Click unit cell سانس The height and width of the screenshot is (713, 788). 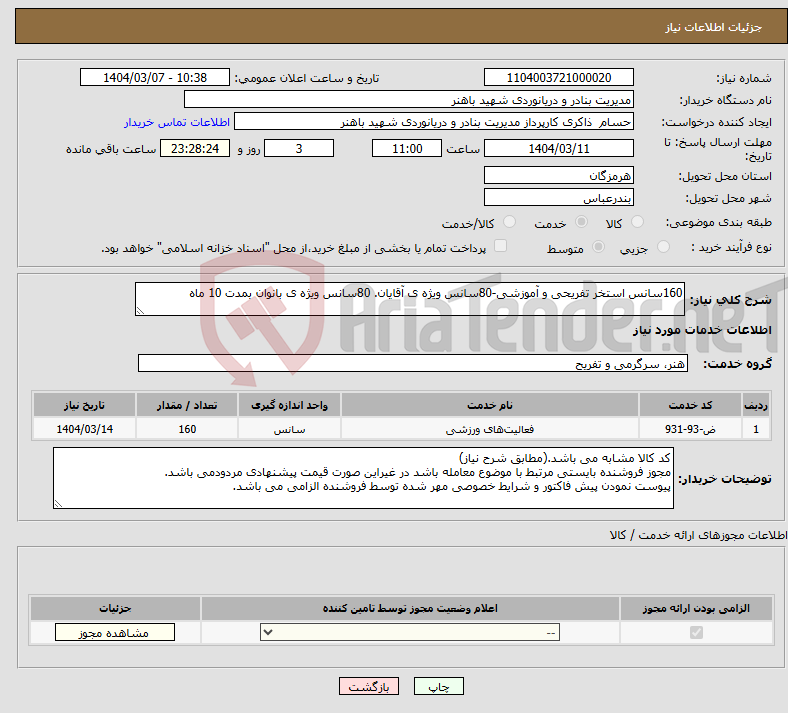pyautogui.click(x=289, y=429)
